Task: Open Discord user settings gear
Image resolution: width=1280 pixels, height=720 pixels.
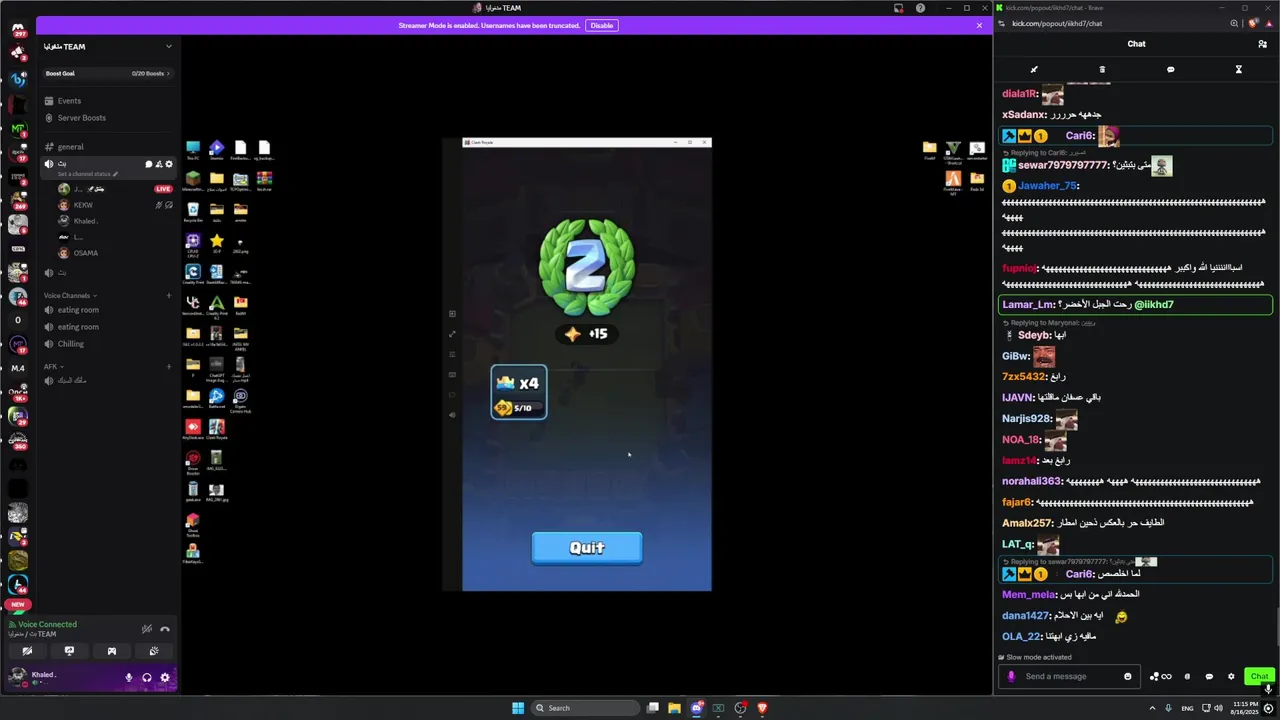Action: click(165, 677)
